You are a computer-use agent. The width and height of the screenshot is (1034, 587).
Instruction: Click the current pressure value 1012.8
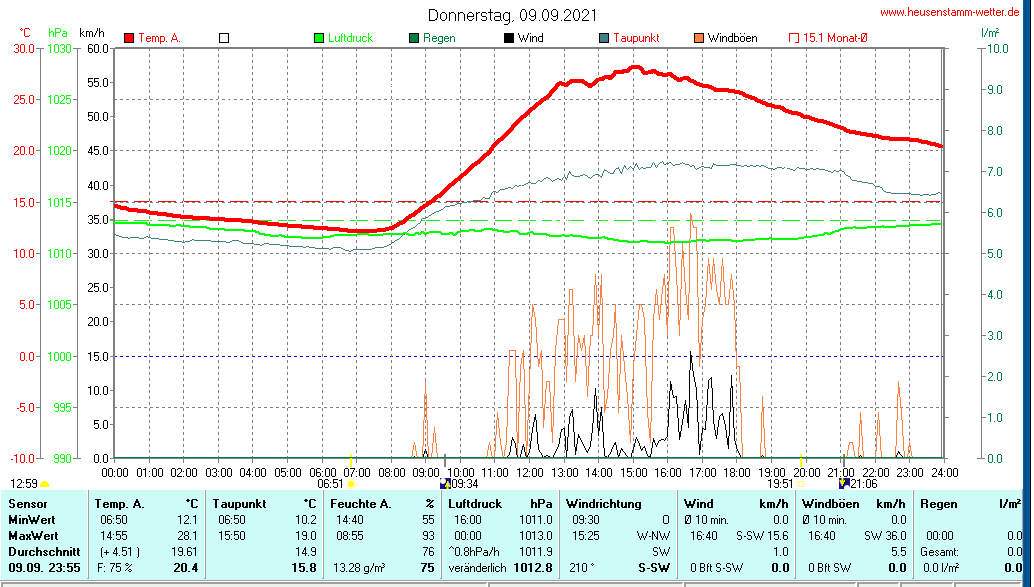(x=535, y=567)
